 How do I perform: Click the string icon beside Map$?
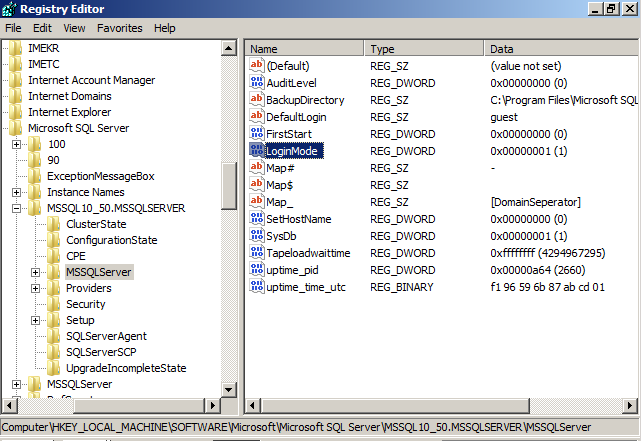(257, 184)
